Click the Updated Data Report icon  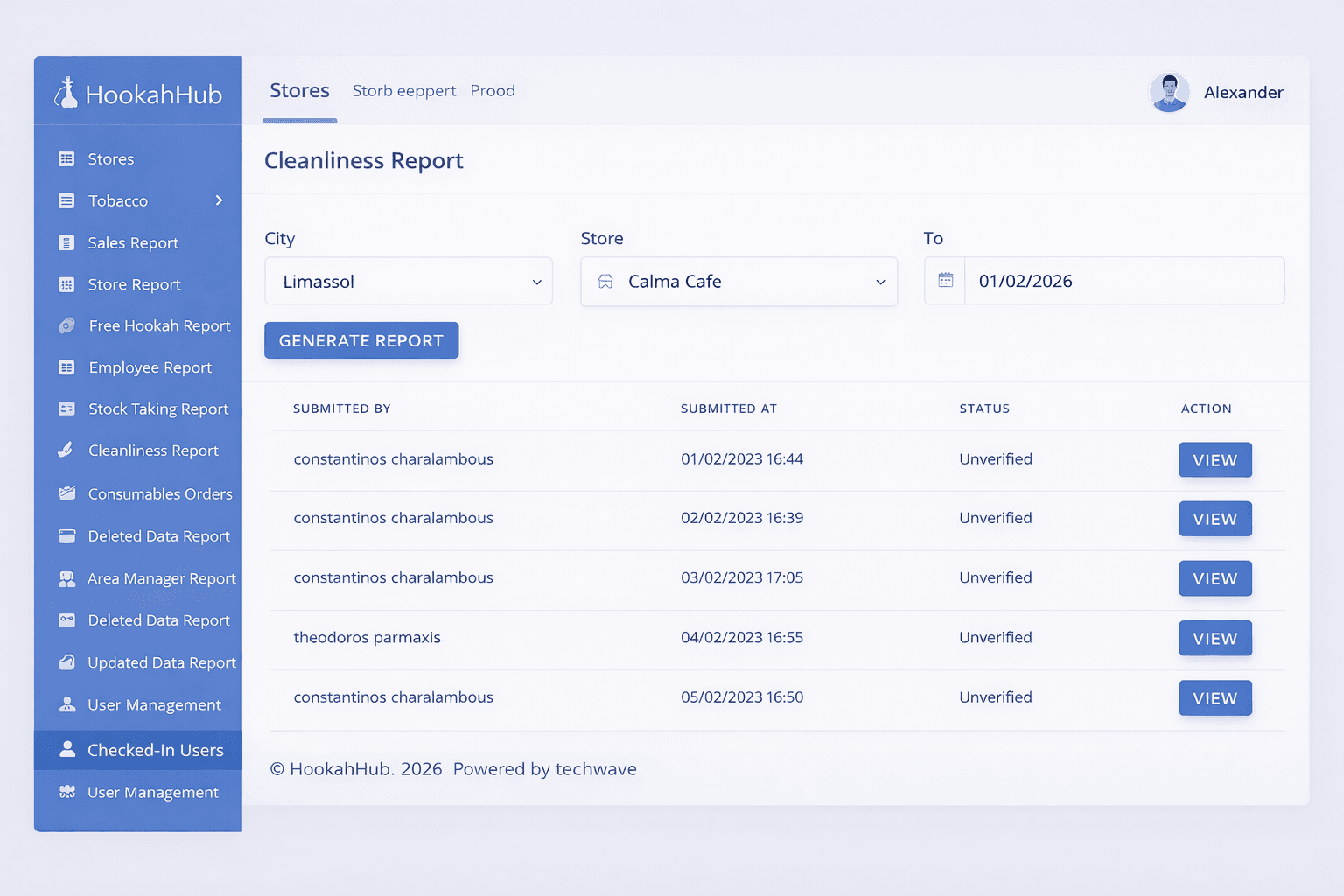coord(66,662)
